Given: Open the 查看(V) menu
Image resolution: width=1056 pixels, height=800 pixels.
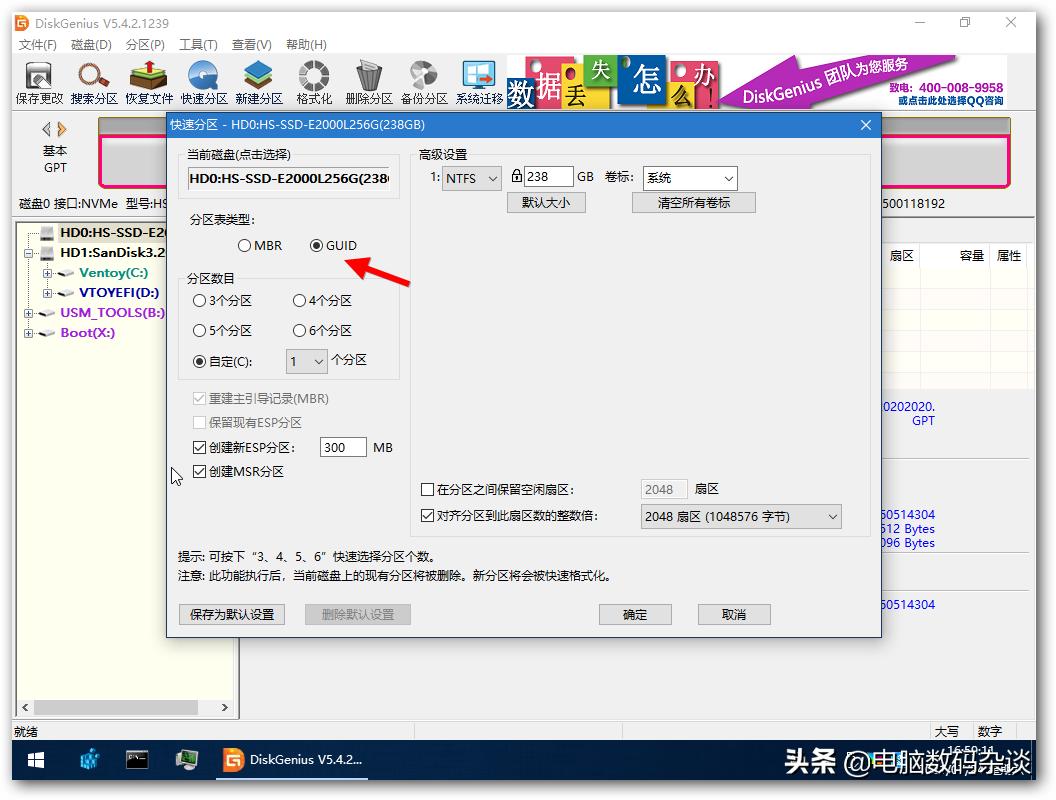Looking at the screenshot, I should click(253, 44).
